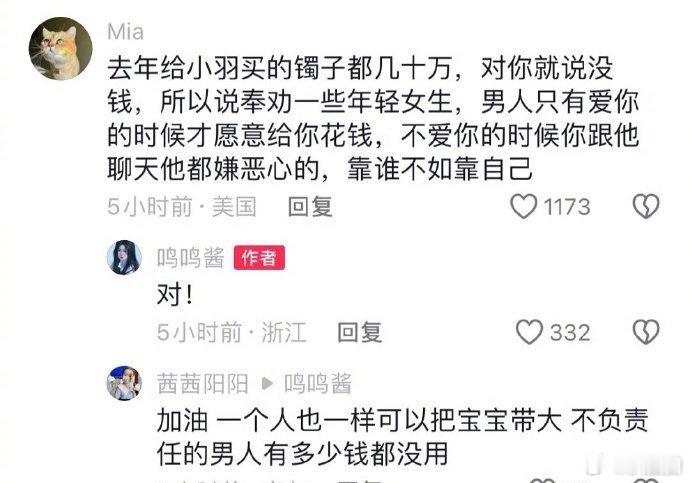Tap 回复 under the 对! comment
The width and height of the screenshot is (690, 483).
click(x=360, y=332)
